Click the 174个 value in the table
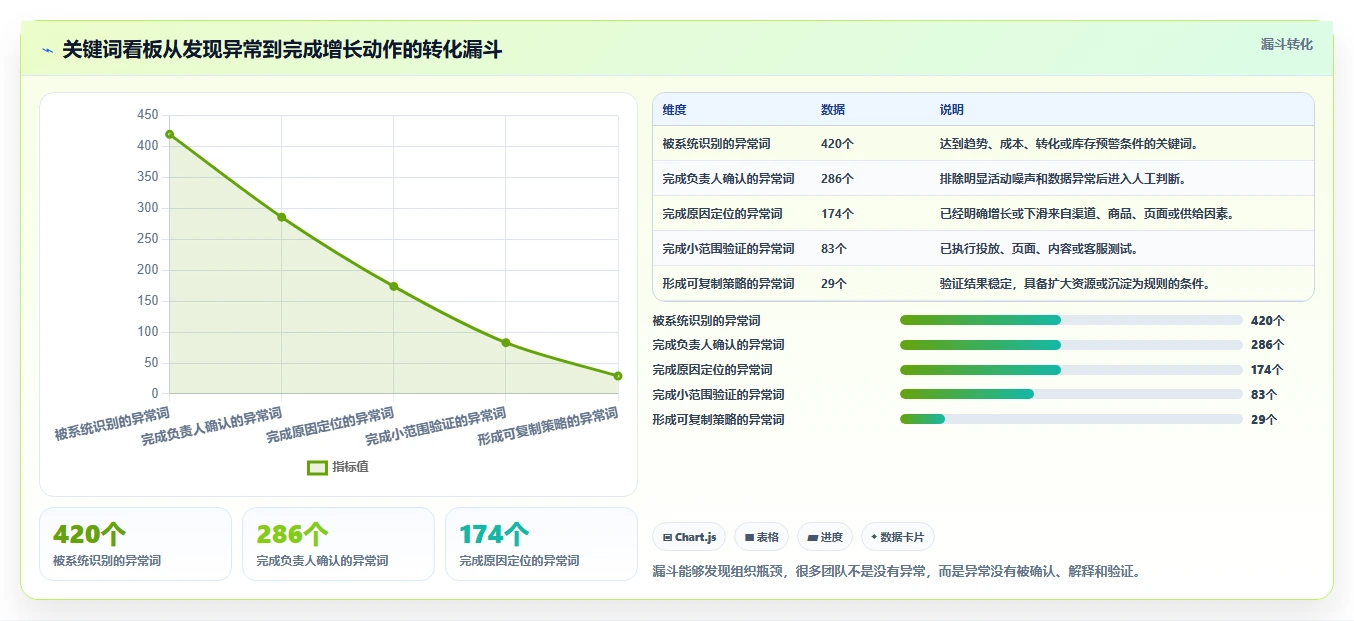1354x621 pixels. (x=837, y=214)
